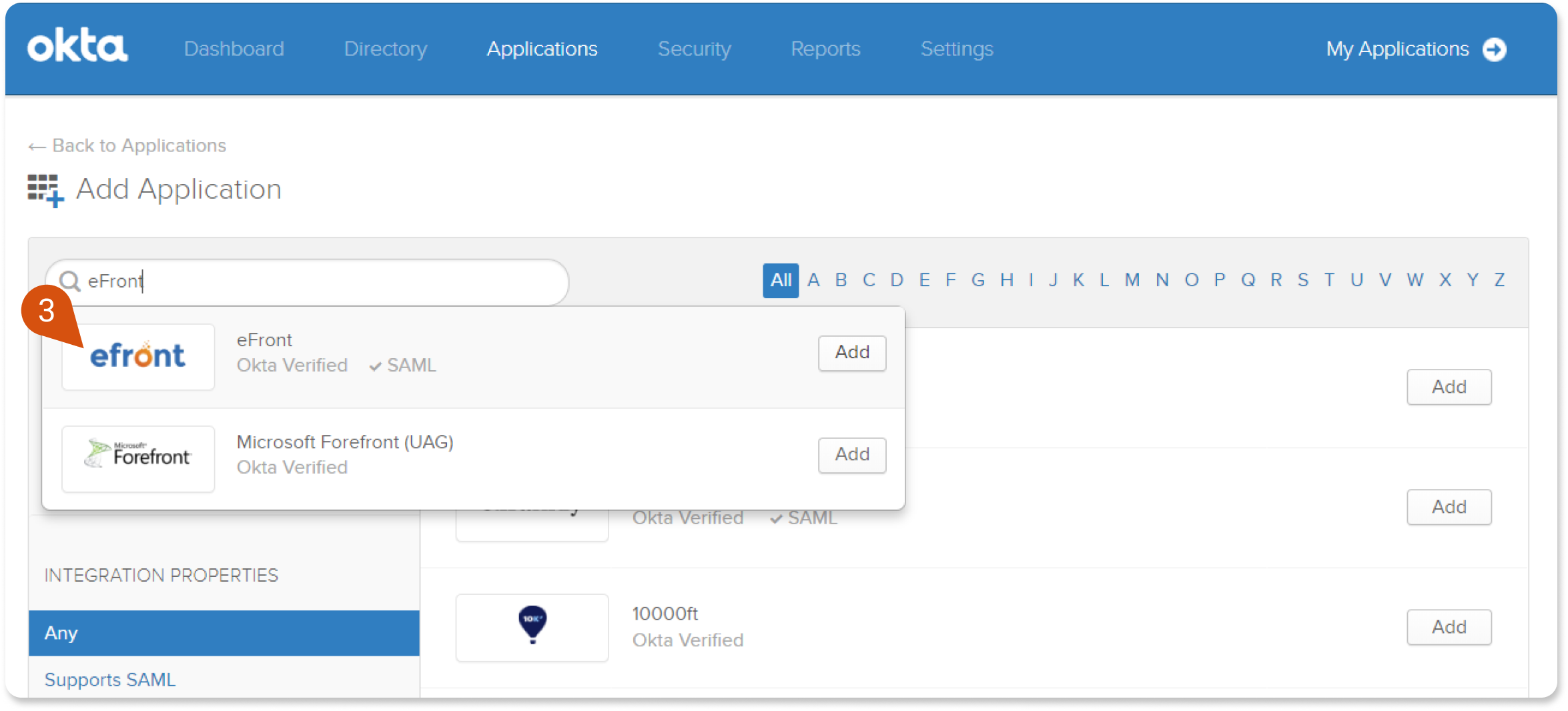Filter applications by letter N
This screenshot has height=711, width=1568.
[x=1162, y=280]
